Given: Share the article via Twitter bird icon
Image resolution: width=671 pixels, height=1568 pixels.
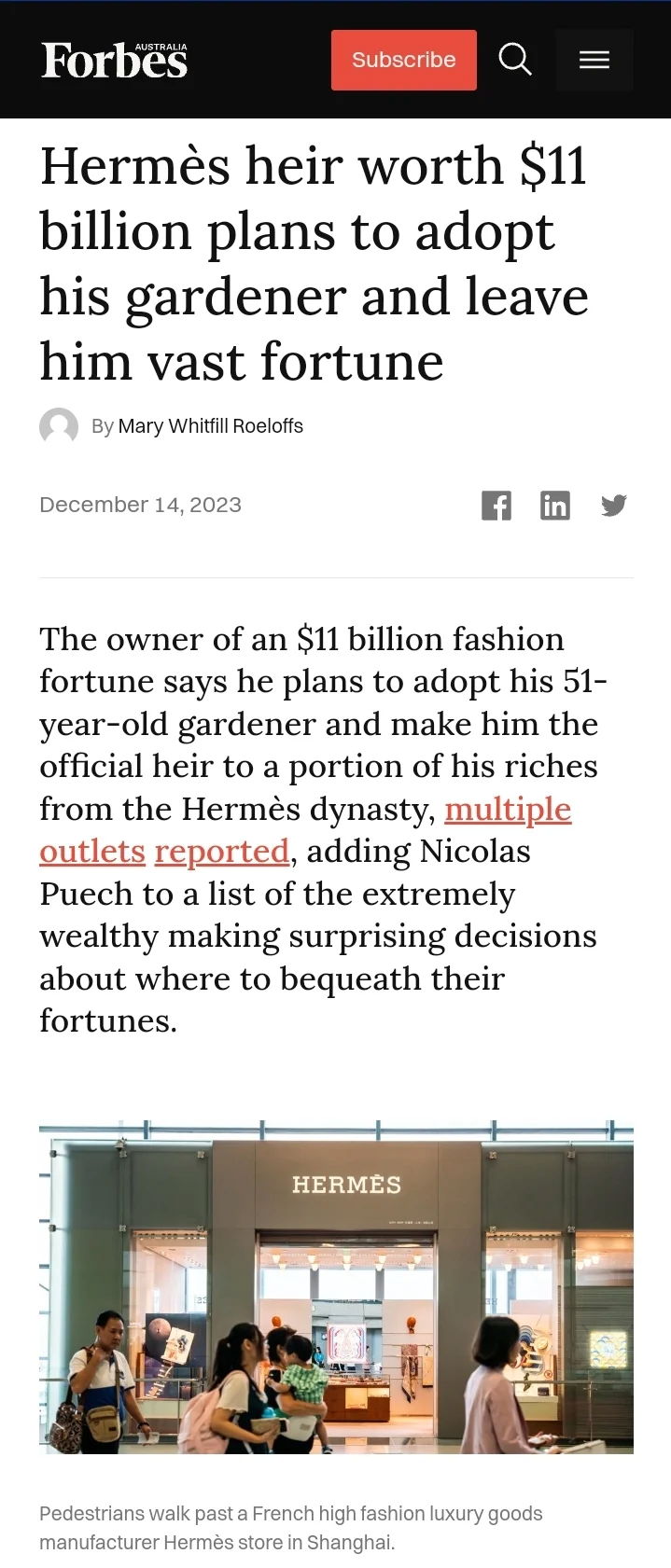Looking at the screenshot, I should (613, 506).
